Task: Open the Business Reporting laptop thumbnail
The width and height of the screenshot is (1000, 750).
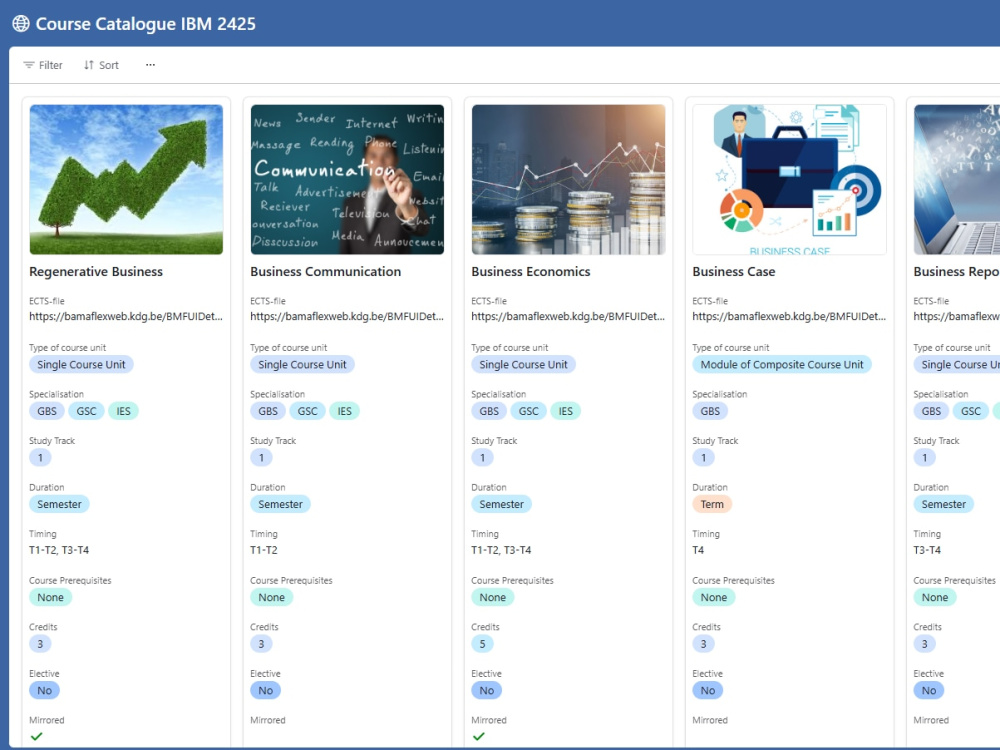Action: [957, 180]
